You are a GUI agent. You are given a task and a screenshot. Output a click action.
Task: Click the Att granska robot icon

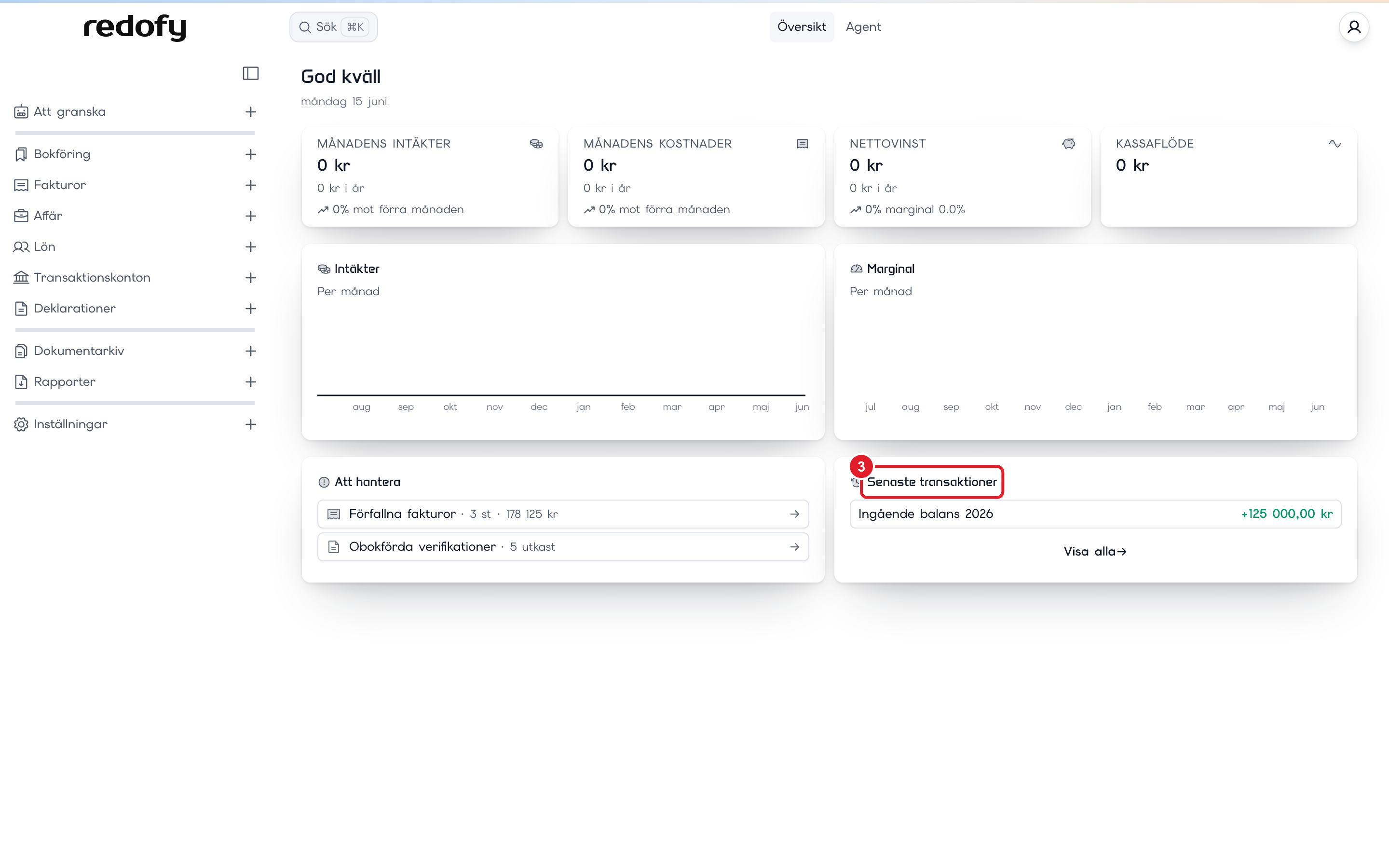(21, 112)
